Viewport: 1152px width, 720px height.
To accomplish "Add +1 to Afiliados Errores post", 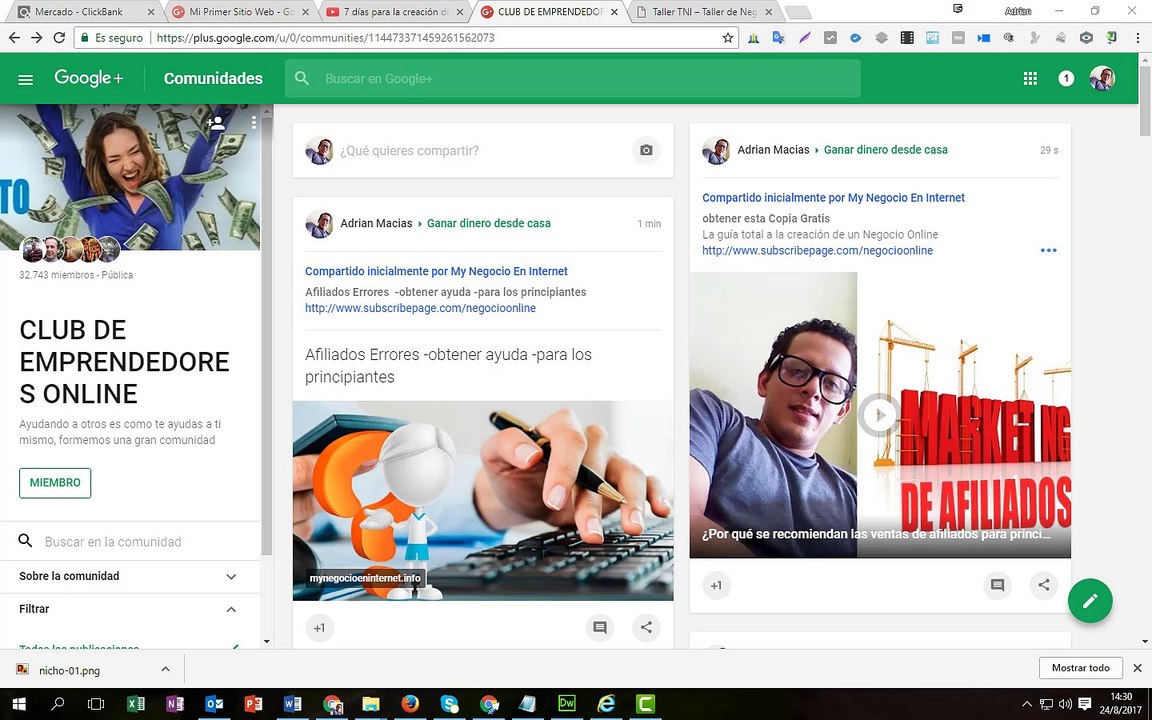I will (320, 628).
